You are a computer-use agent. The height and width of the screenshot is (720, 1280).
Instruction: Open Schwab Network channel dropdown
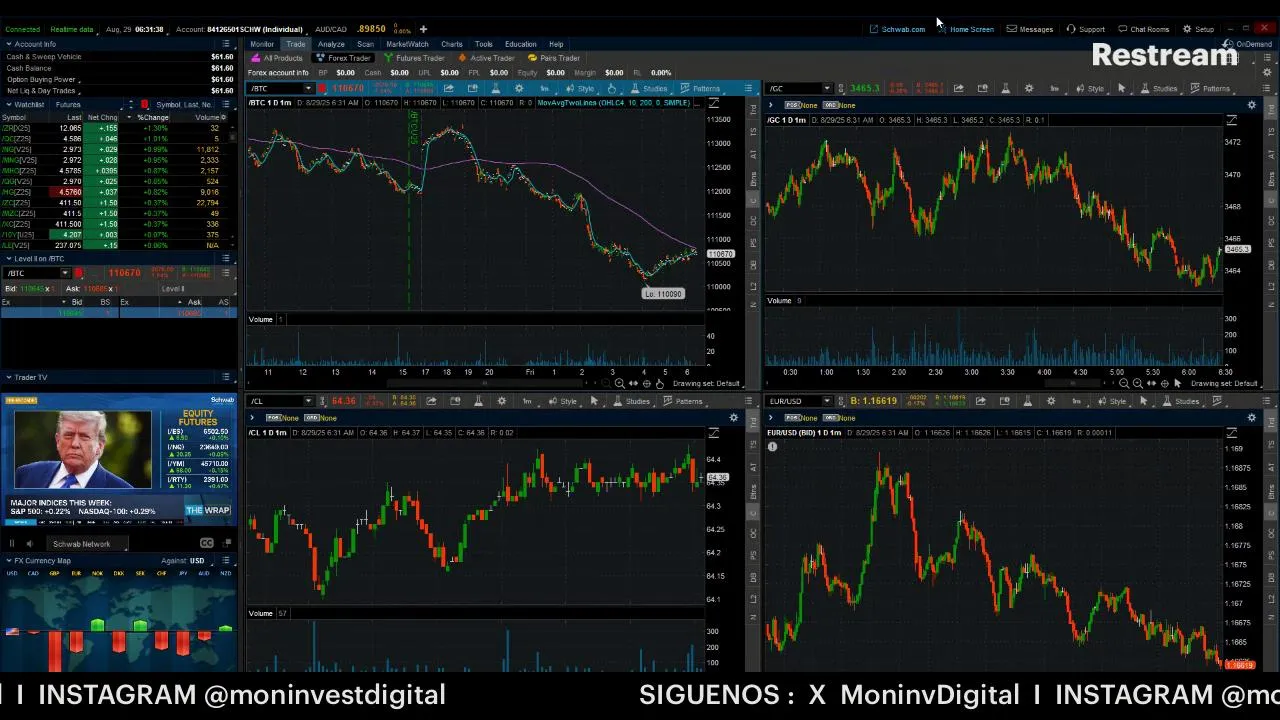[x=87, y=544]
